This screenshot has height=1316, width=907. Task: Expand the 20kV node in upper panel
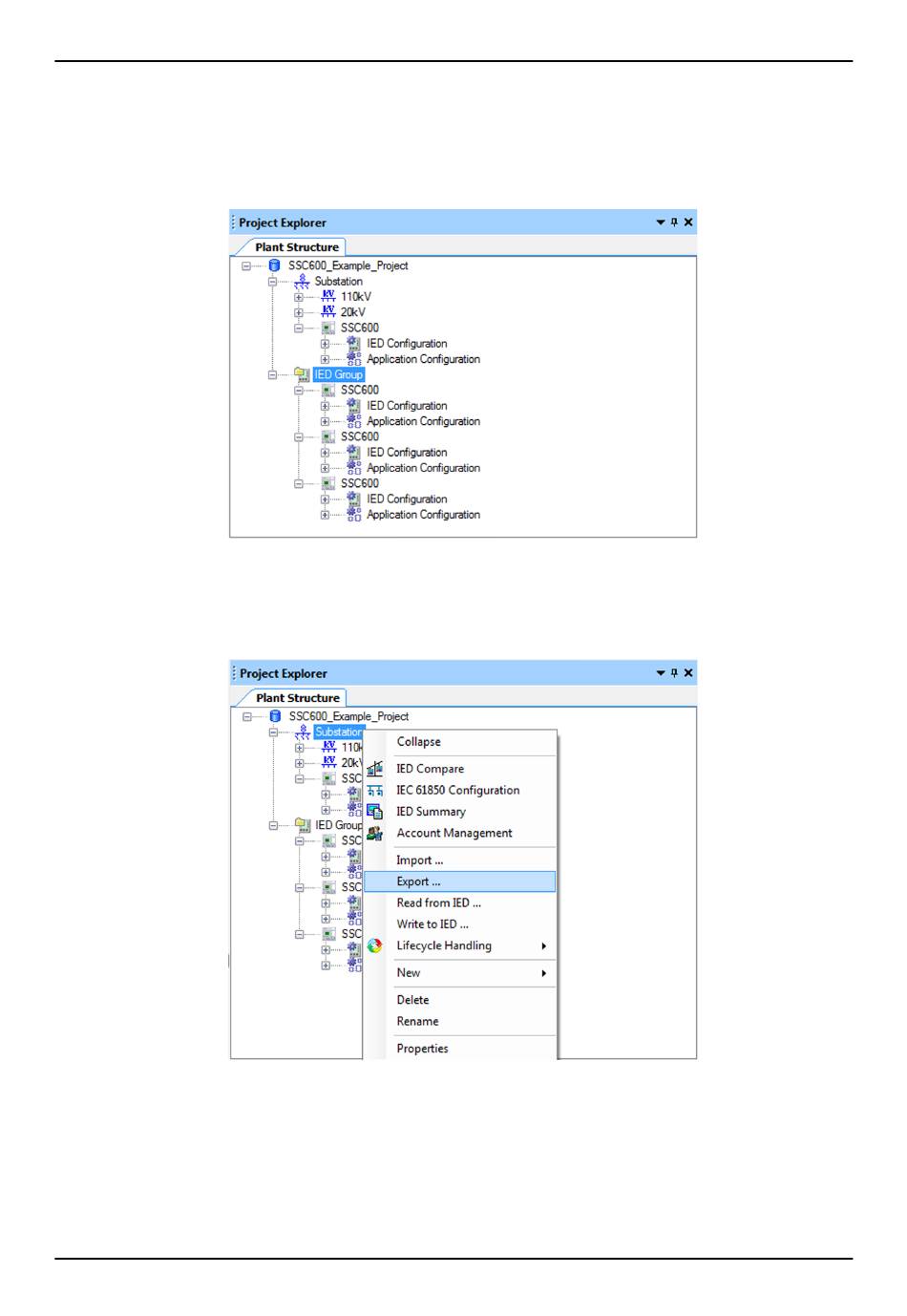pyautogui.click(x=299, y=312)
